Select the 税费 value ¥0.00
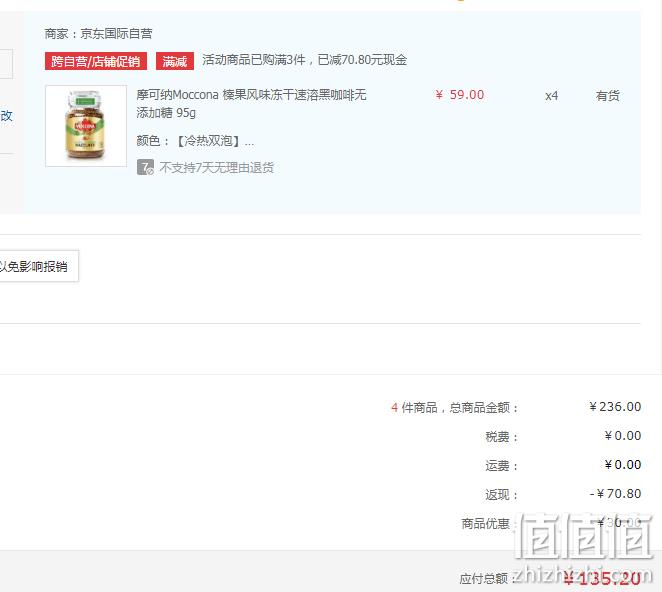The image size is (662, 592). click(623, 435)
